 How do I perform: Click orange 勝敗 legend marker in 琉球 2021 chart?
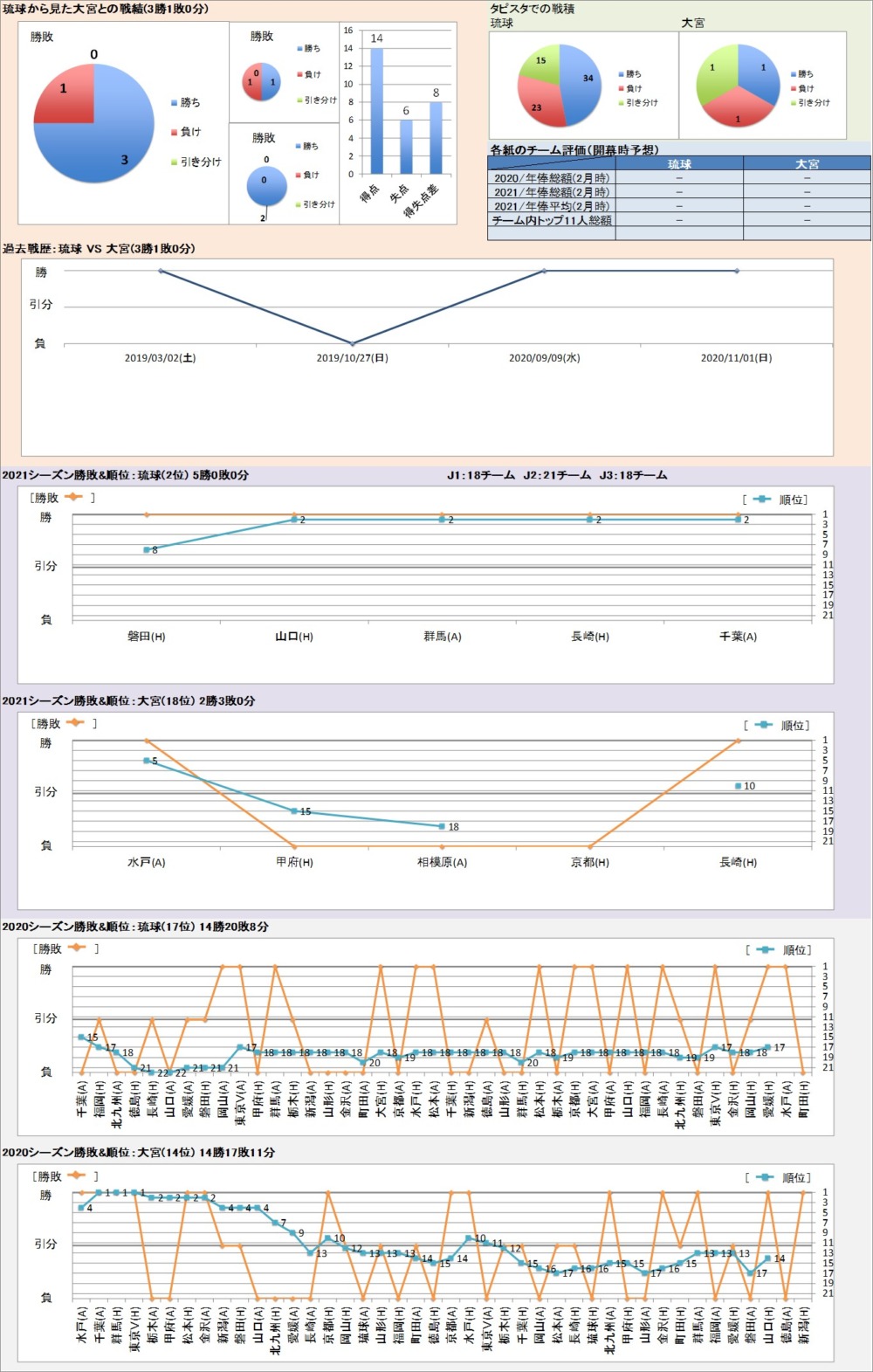click(72, 498)
